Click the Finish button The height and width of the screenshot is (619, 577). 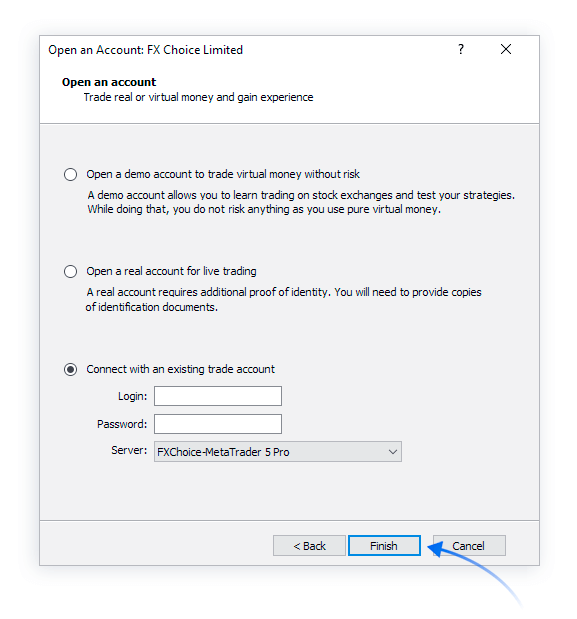coord(384,546)
